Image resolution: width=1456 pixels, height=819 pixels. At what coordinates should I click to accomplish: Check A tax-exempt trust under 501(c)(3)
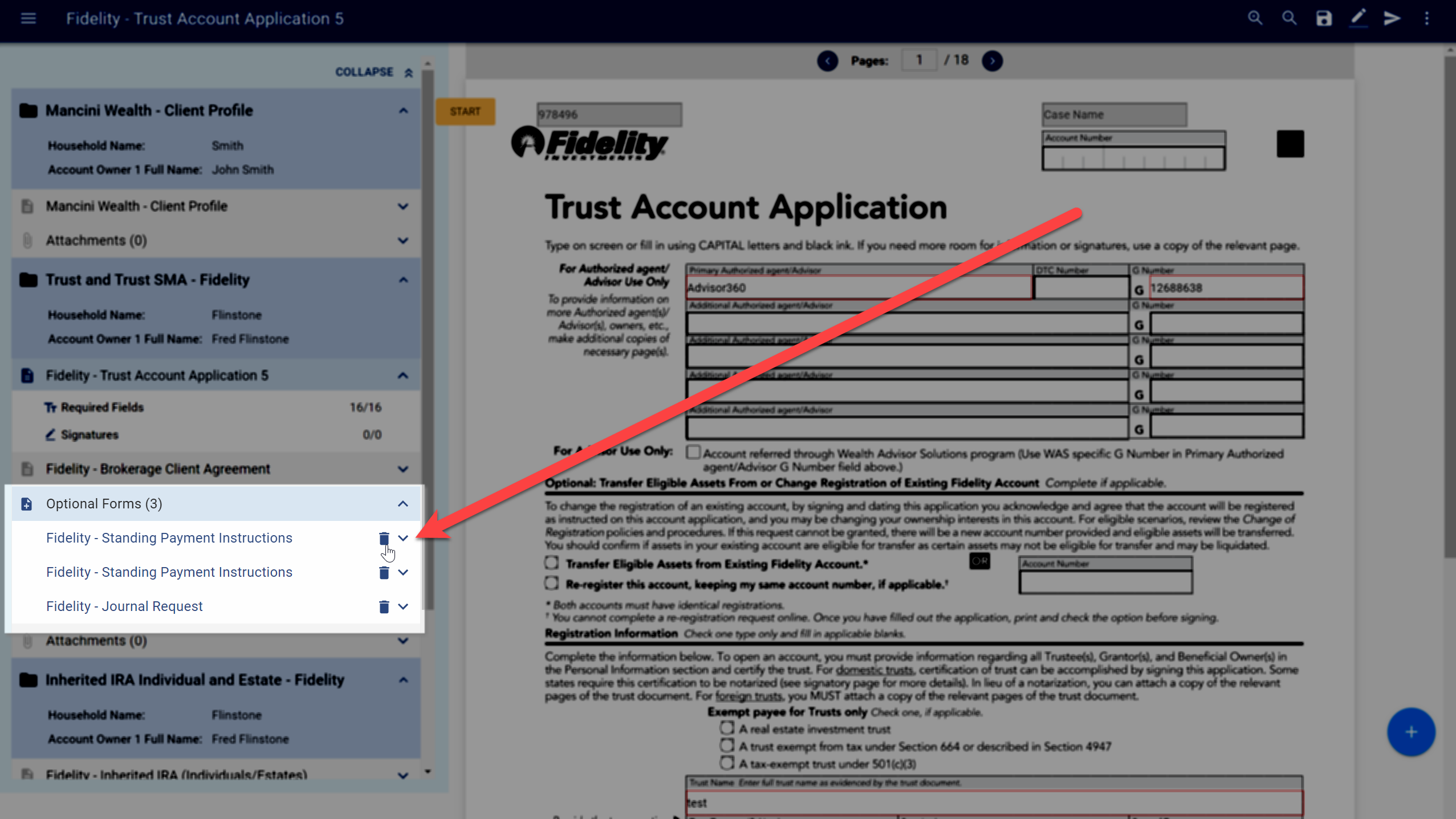coord(727,763)
